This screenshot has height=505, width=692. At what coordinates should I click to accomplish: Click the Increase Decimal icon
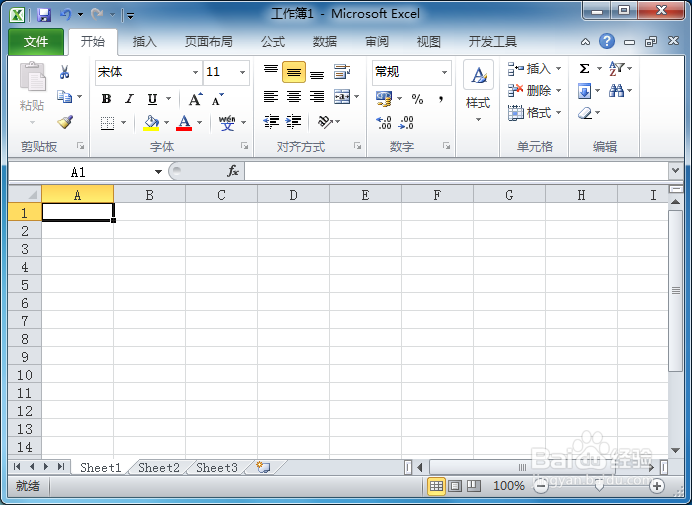[x=384, y=122]
